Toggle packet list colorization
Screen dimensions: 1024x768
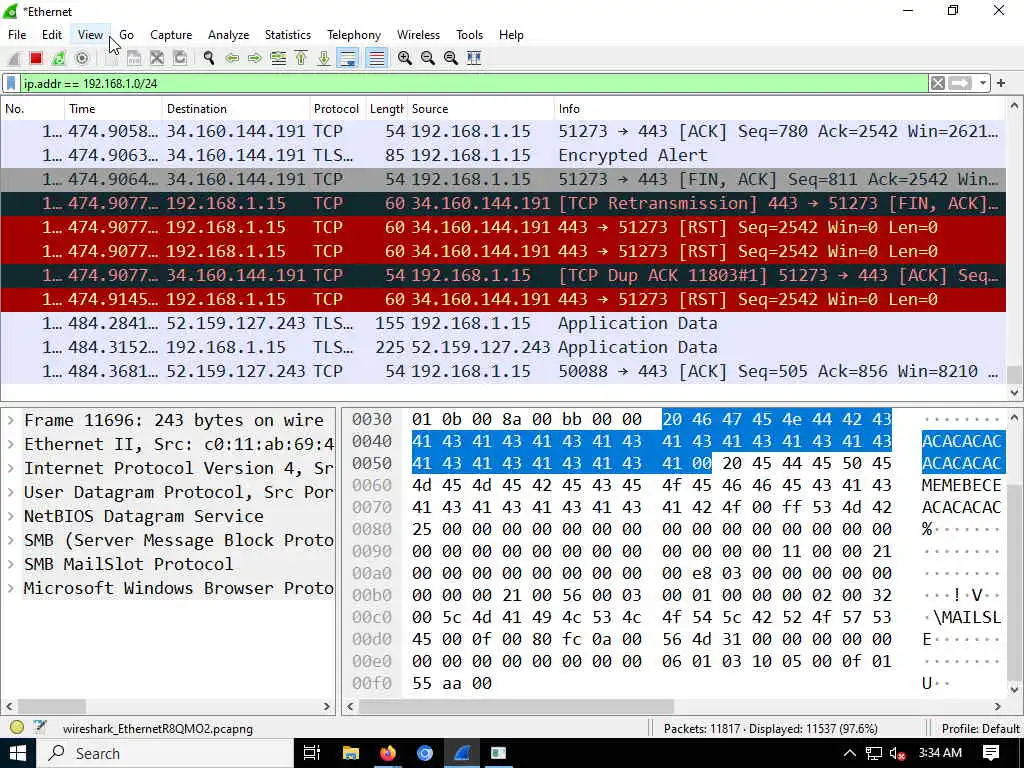pyautogui.click(x=376, y=58)
